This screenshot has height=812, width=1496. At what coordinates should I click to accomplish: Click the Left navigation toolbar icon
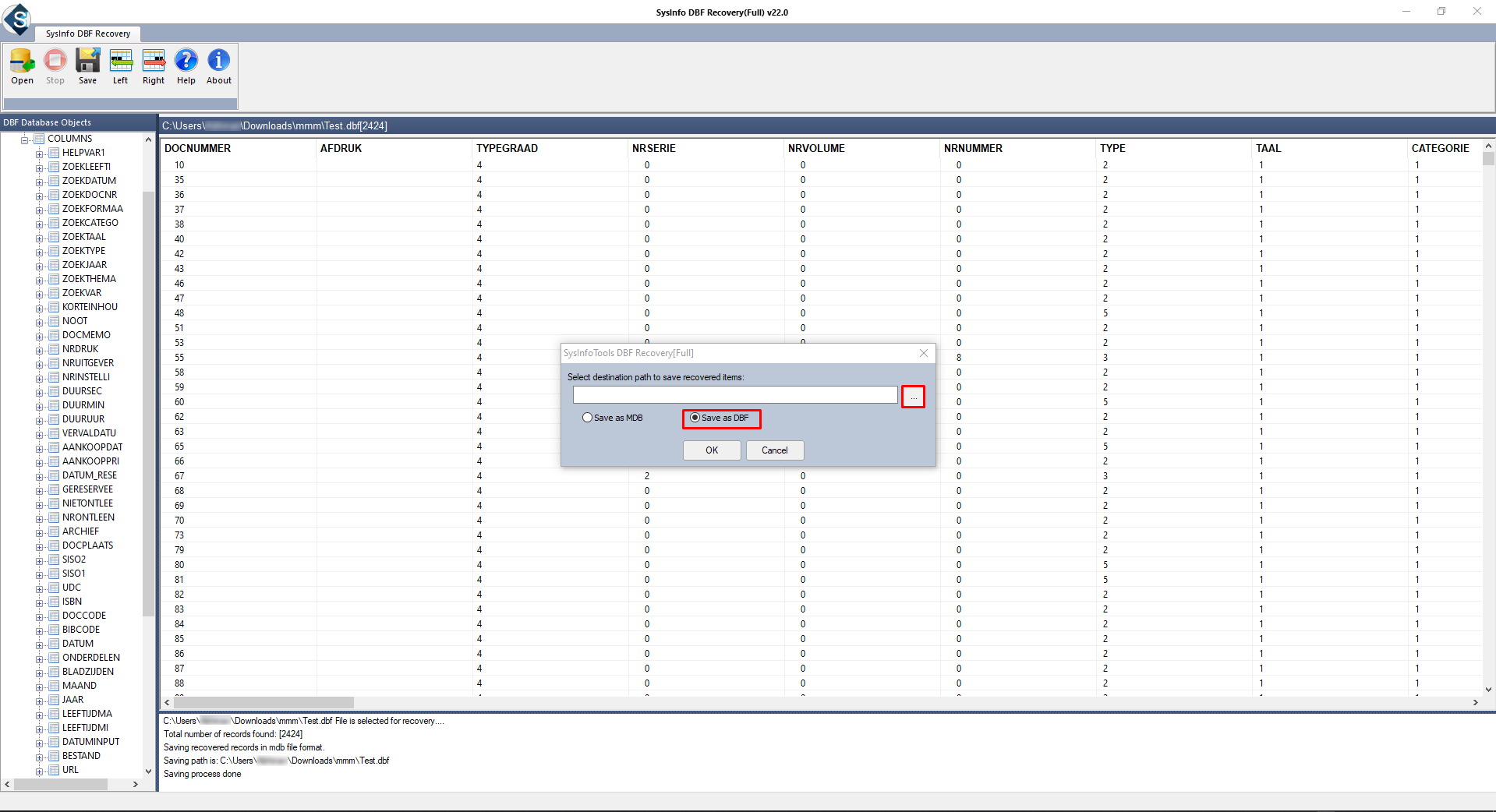[120, 61]
